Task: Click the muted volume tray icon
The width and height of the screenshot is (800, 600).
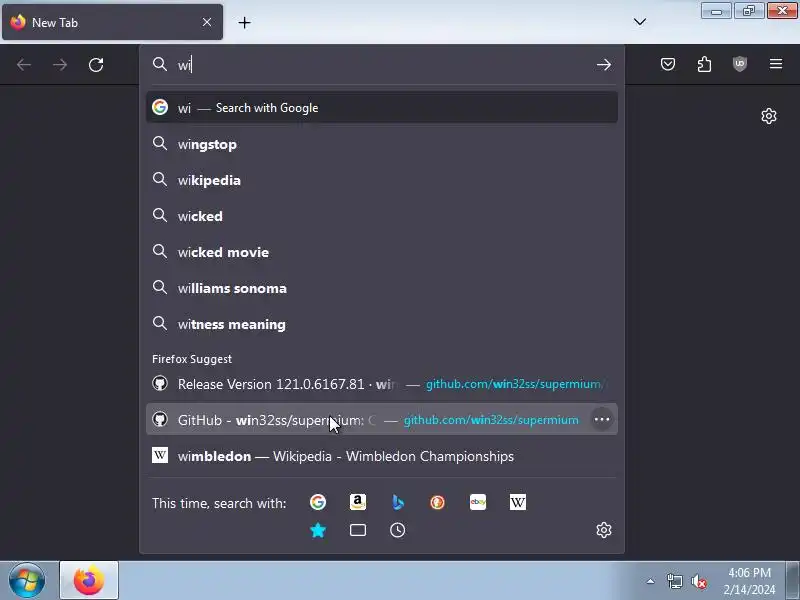Action: tap(698, 581)
